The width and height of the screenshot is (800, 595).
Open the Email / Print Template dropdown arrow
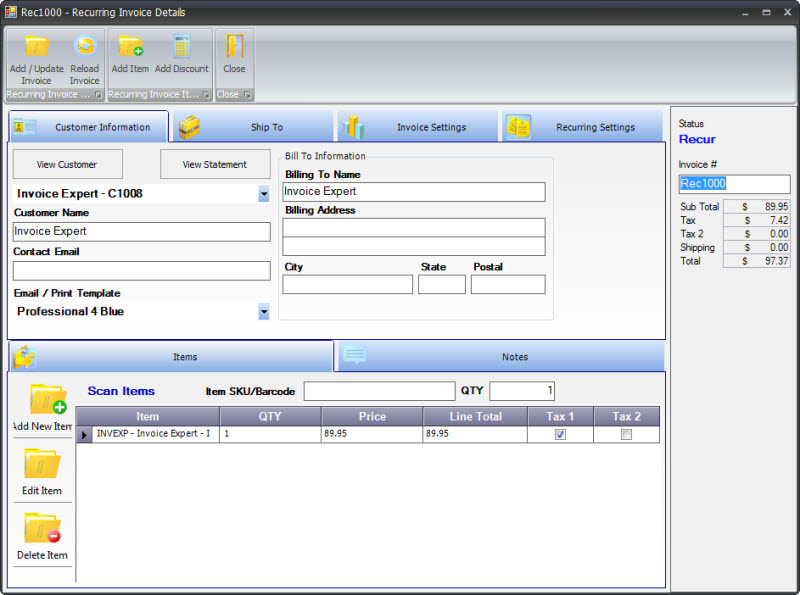263,312
